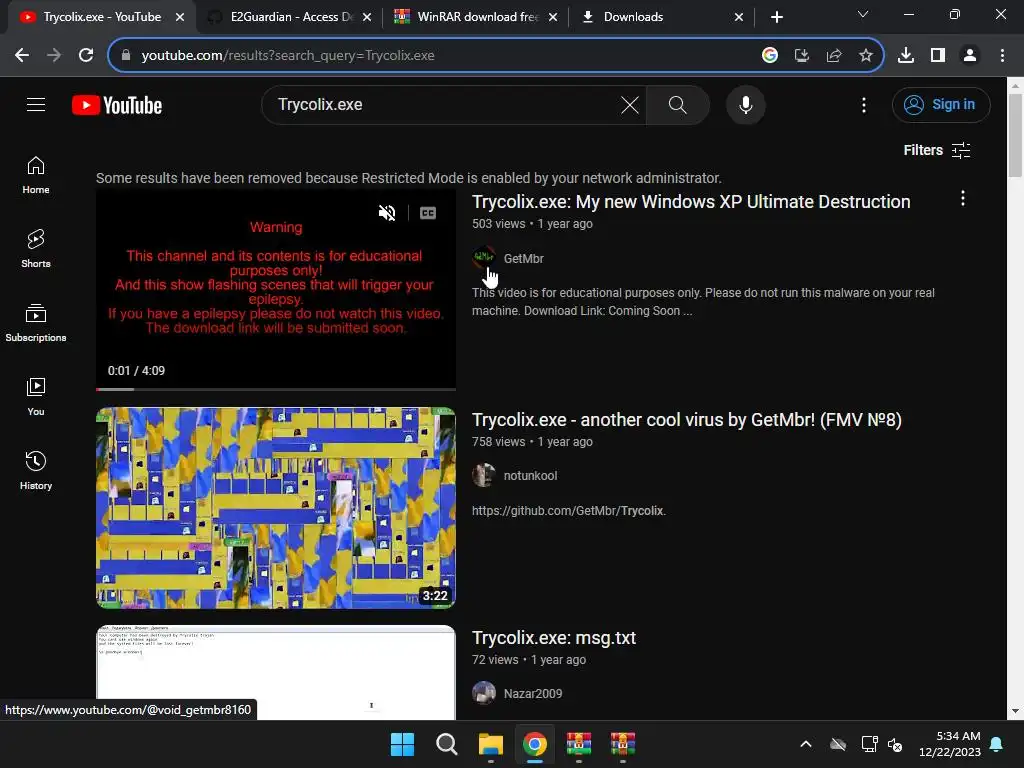This screenshot has width=1024, height=768.
Task: Start voice search with the microphone icon
Action: tap(745, 104)
